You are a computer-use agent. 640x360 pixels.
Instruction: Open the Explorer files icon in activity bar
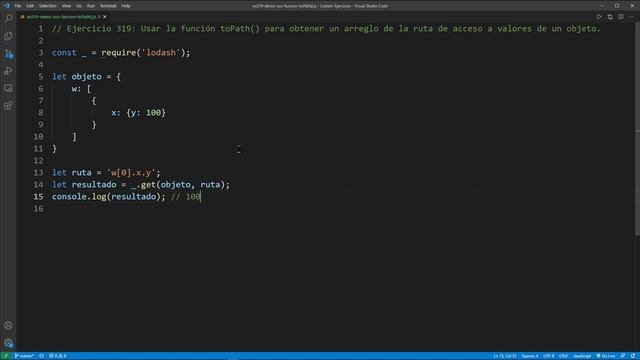(8, 36)
